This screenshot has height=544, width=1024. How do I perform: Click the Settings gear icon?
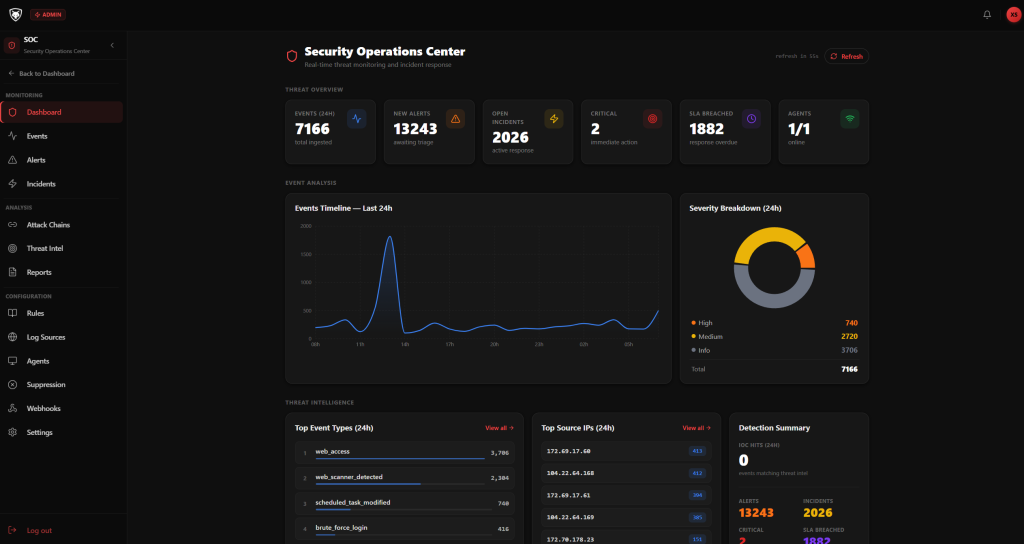click(12, 432)
